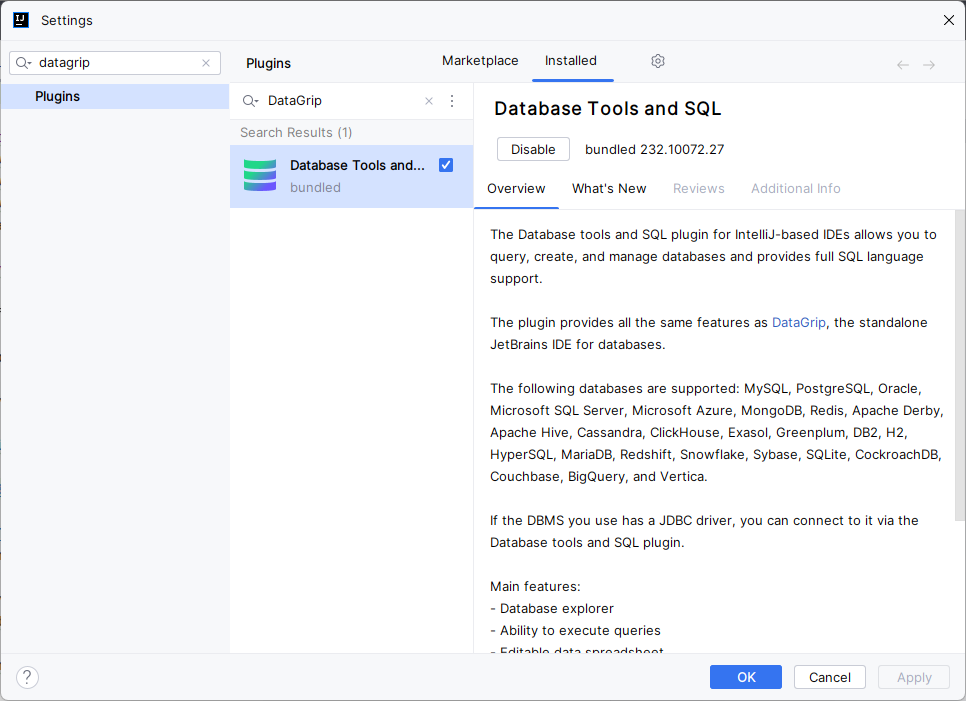Click the Disable plugin button
Screen dimensions: 966x701
[533, 148]
